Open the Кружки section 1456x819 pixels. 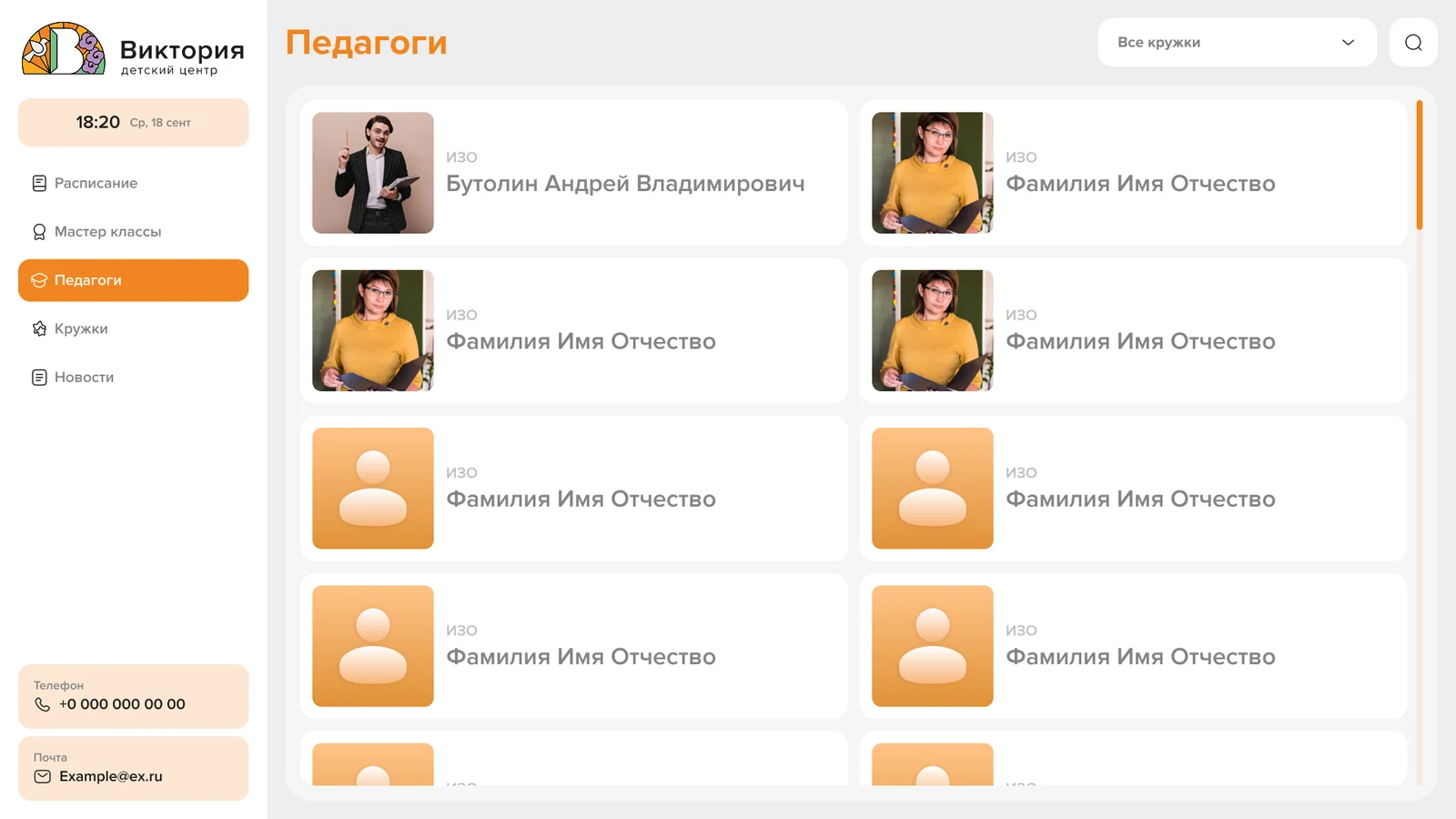(x=133, y=329)
